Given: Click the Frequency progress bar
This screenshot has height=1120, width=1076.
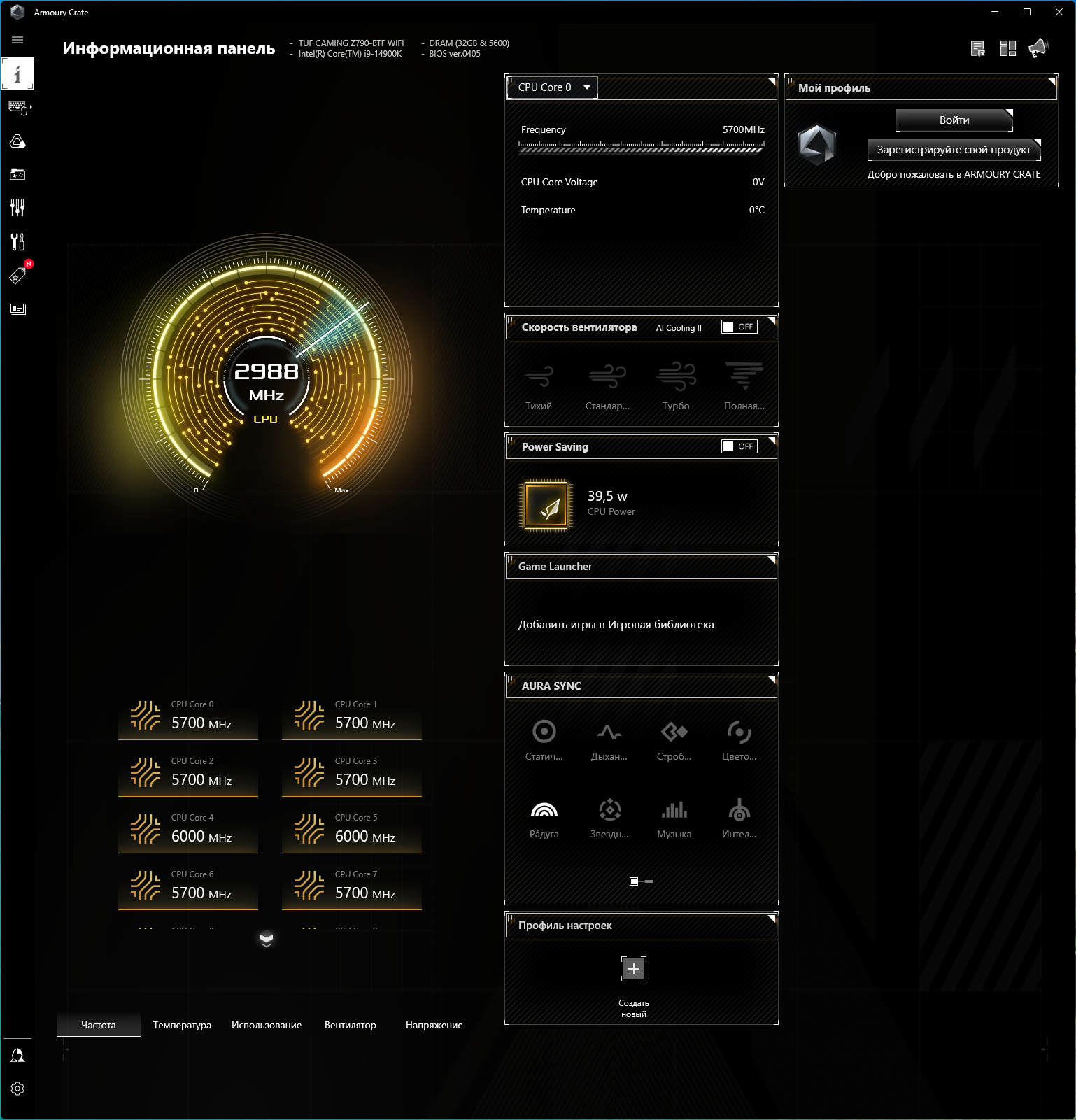Looking at the screenshot, I should (x=642, y=147).
